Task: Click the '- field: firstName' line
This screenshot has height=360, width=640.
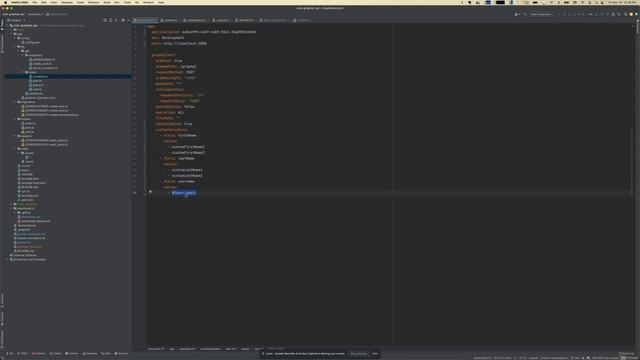Action: click(178, 135)
